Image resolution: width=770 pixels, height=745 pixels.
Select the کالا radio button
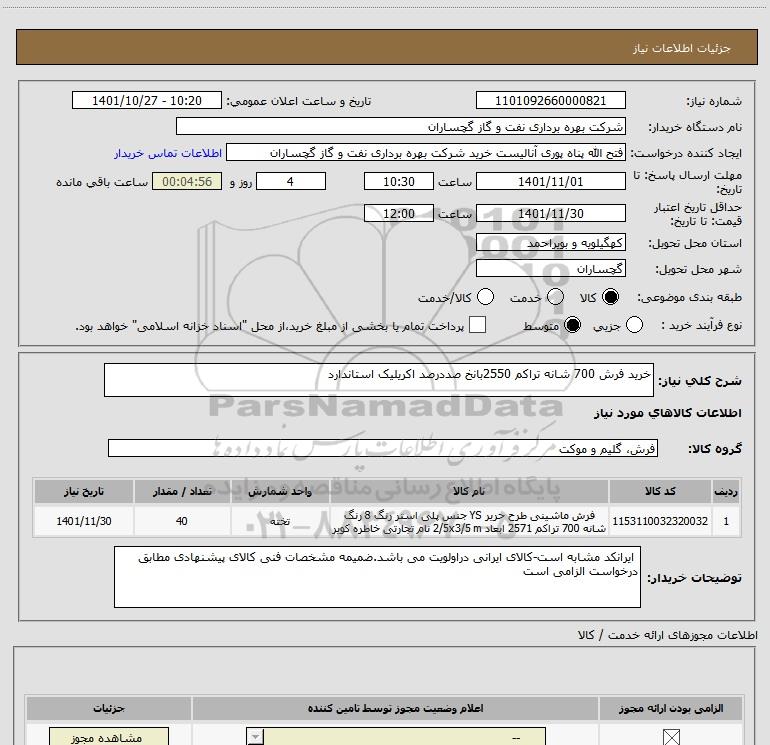tap(611, 297)
